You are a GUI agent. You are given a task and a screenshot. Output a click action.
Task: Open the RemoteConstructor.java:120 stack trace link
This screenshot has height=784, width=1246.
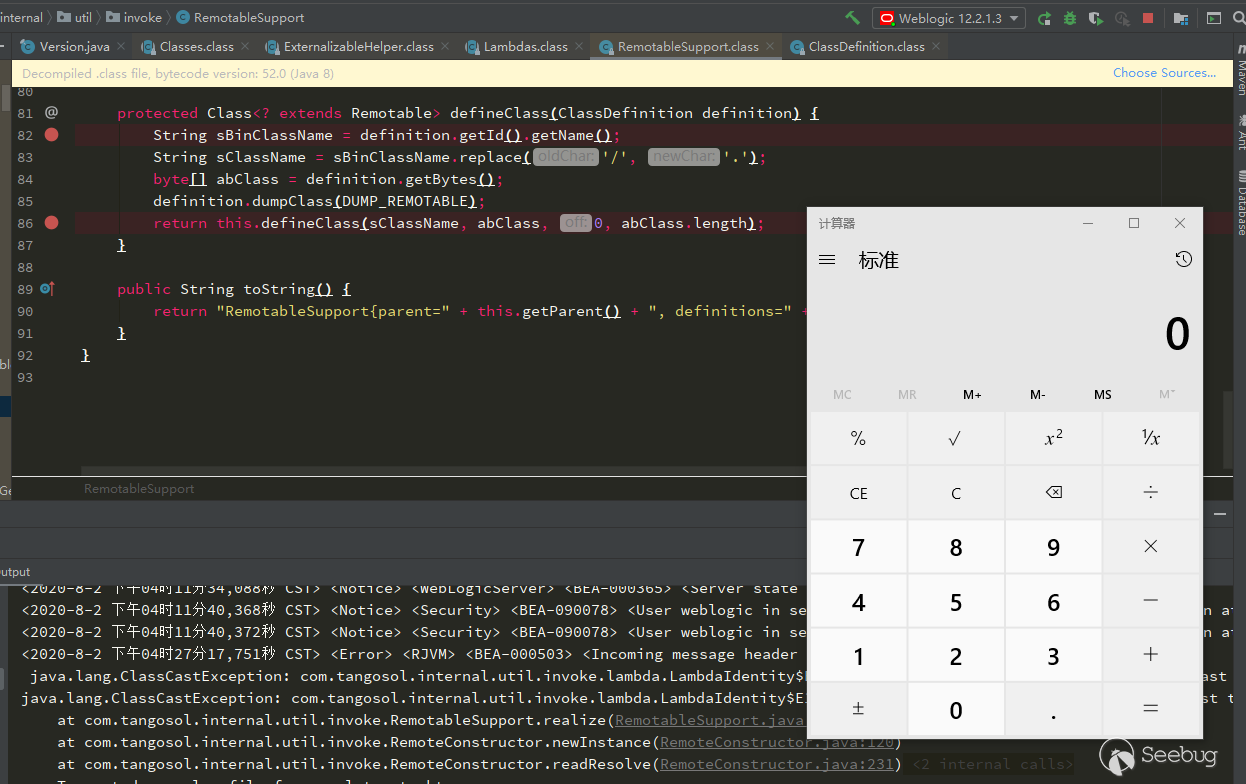[x=779, y=742]
